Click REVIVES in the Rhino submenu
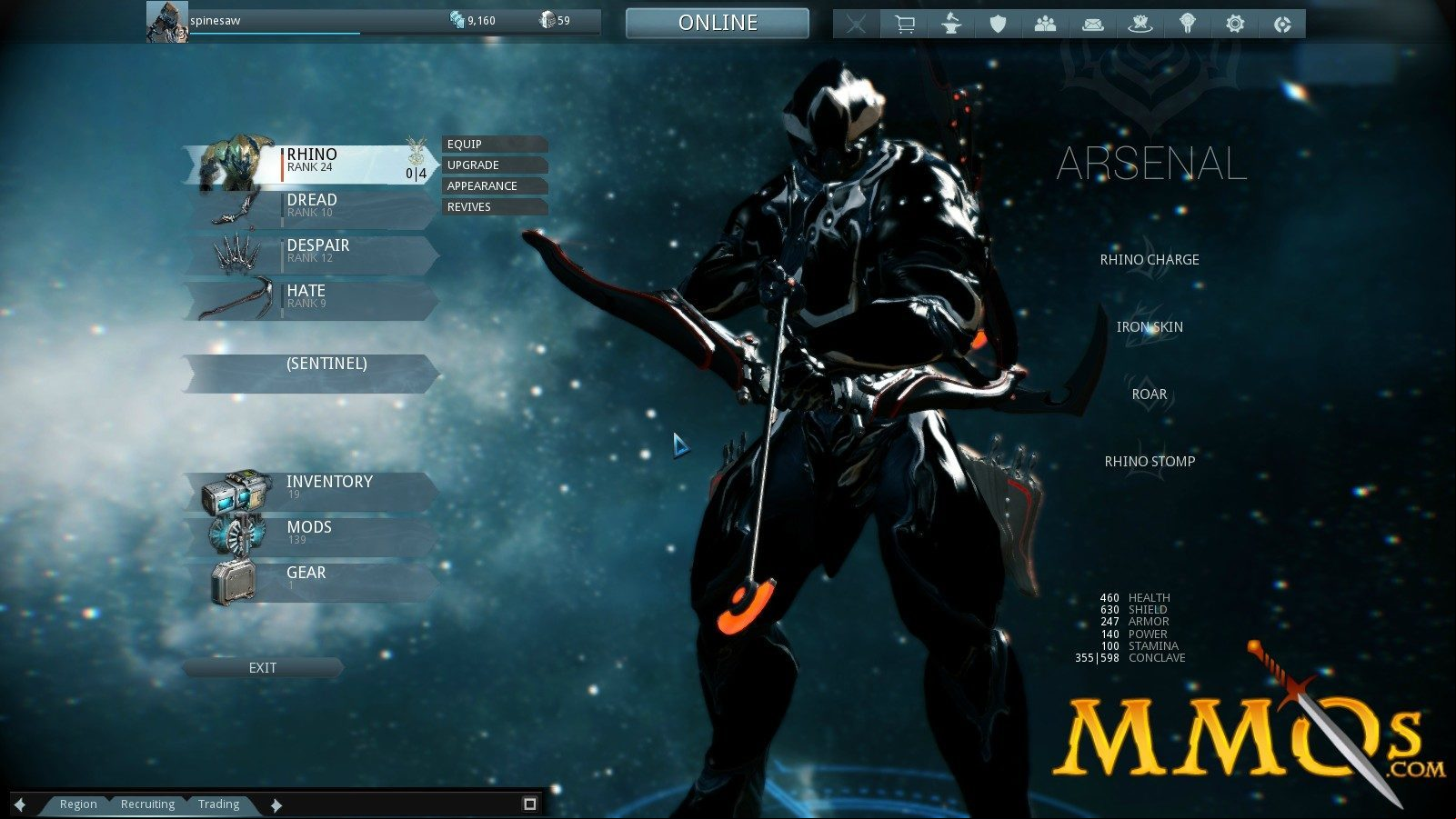1456x819 pixels. coord(495,206)
